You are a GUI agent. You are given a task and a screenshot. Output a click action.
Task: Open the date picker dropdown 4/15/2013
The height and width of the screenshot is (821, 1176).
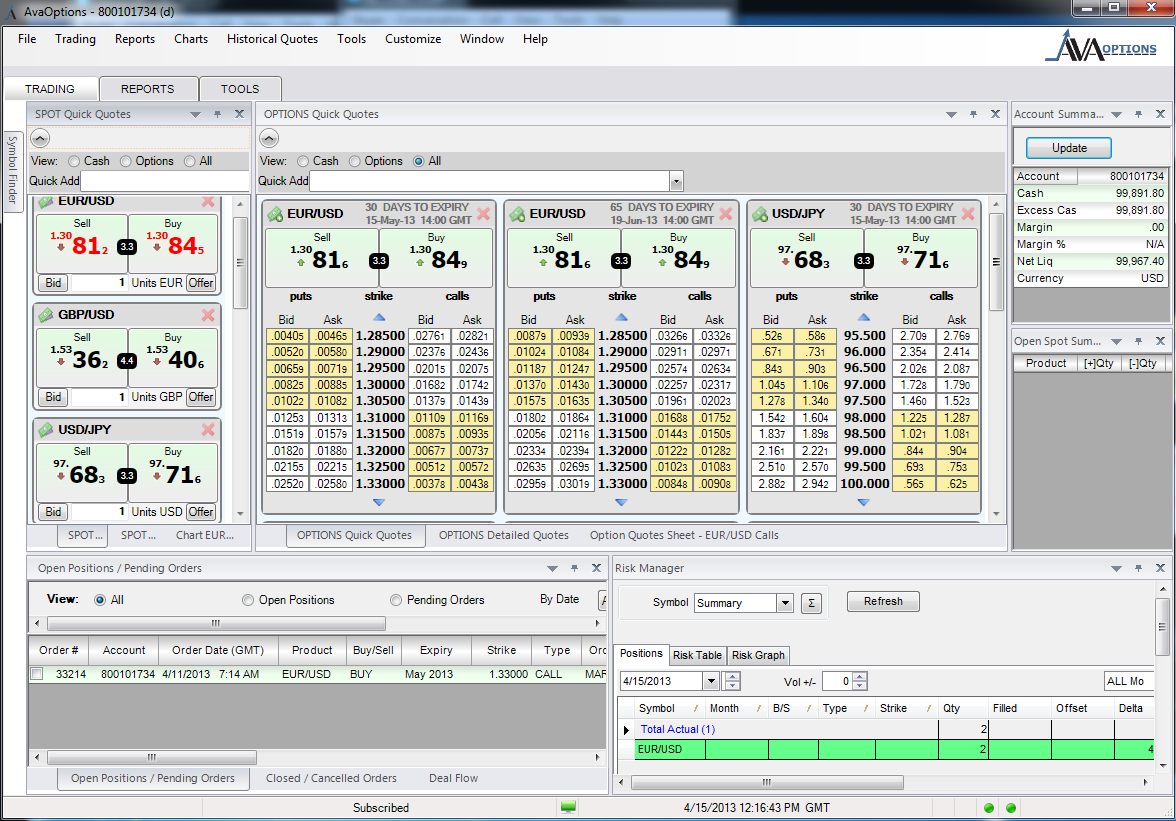(x=711, y=681)
